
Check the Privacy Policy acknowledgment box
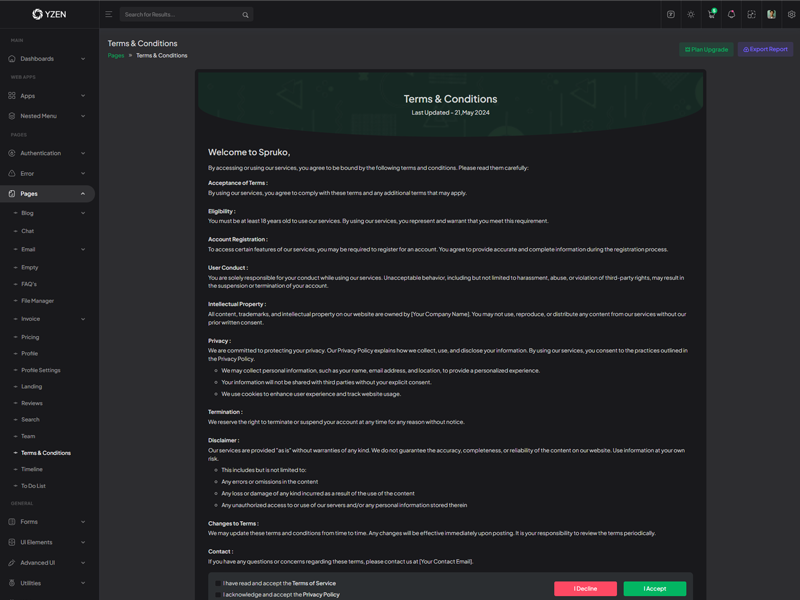click(x=218, y=595)
